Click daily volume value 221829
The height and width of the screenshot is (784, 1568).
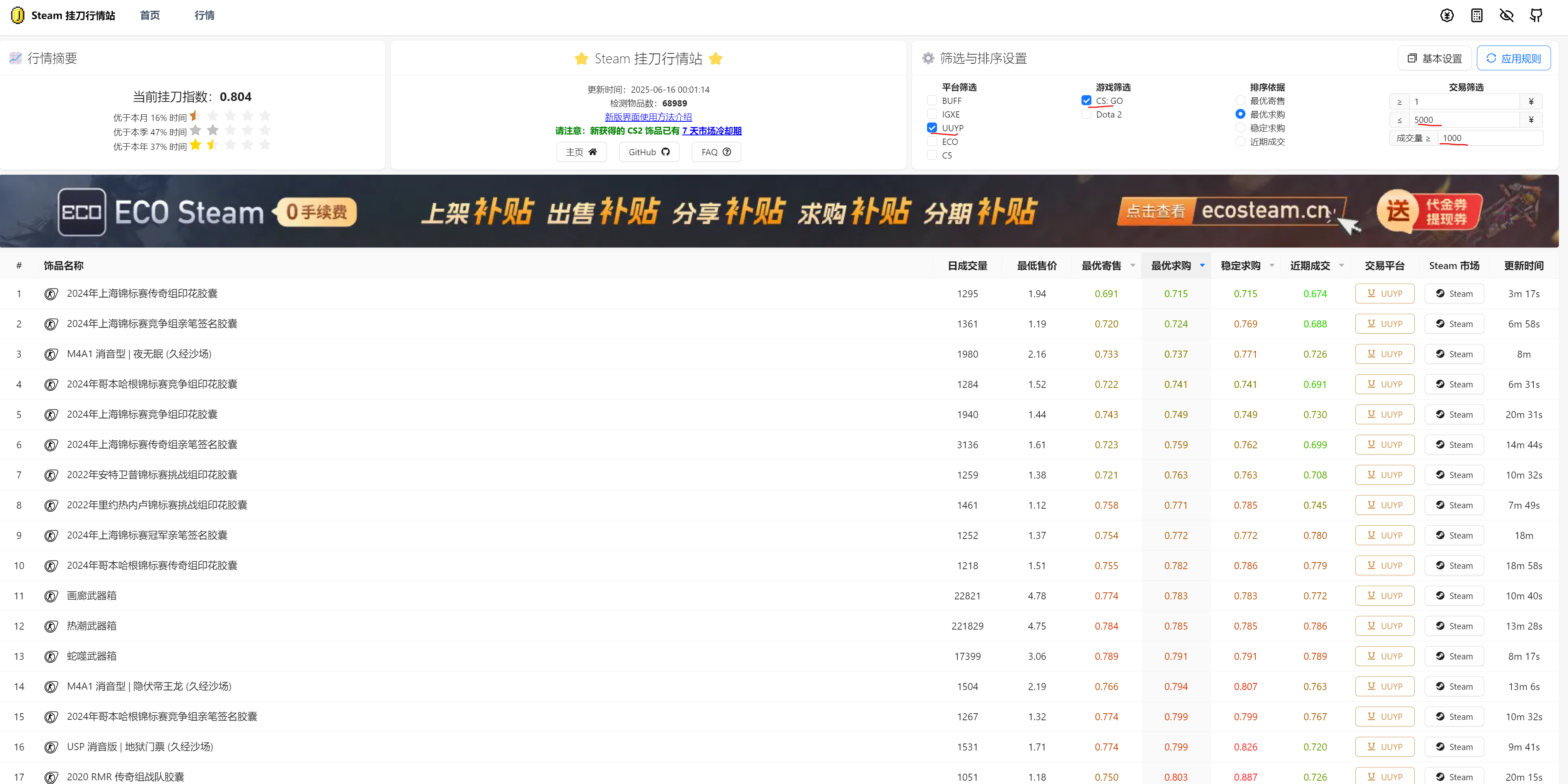point(967,626)
